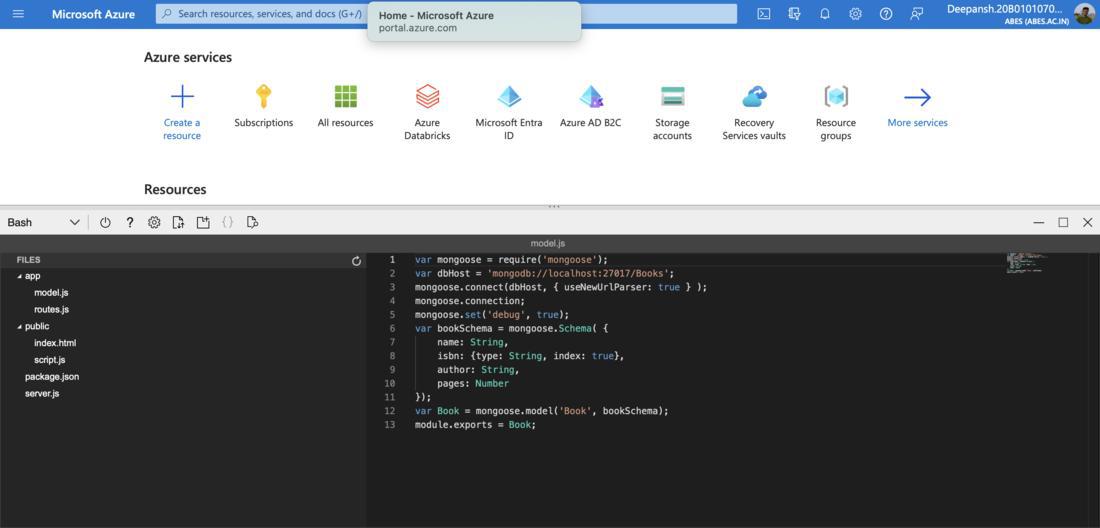
Task: Click the 'pages: Number' code line
Action: (473, 384)
